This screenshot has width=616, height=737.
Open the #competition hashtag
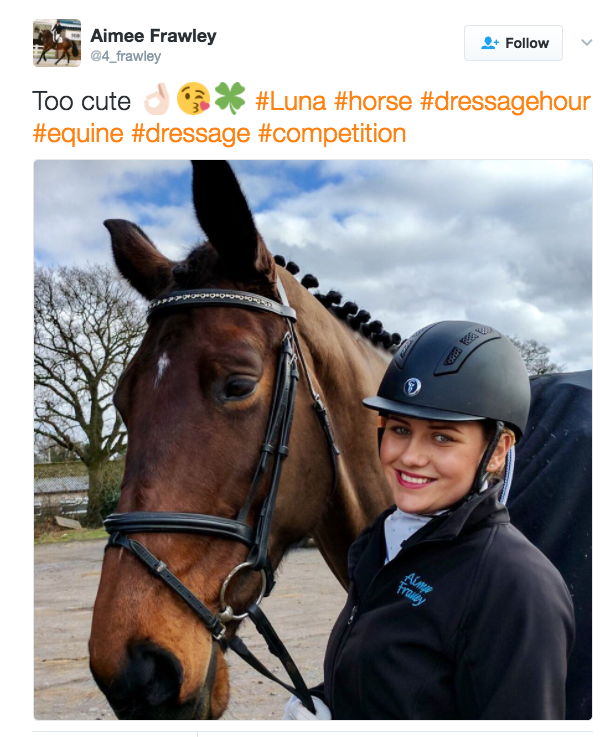(332, 133)
